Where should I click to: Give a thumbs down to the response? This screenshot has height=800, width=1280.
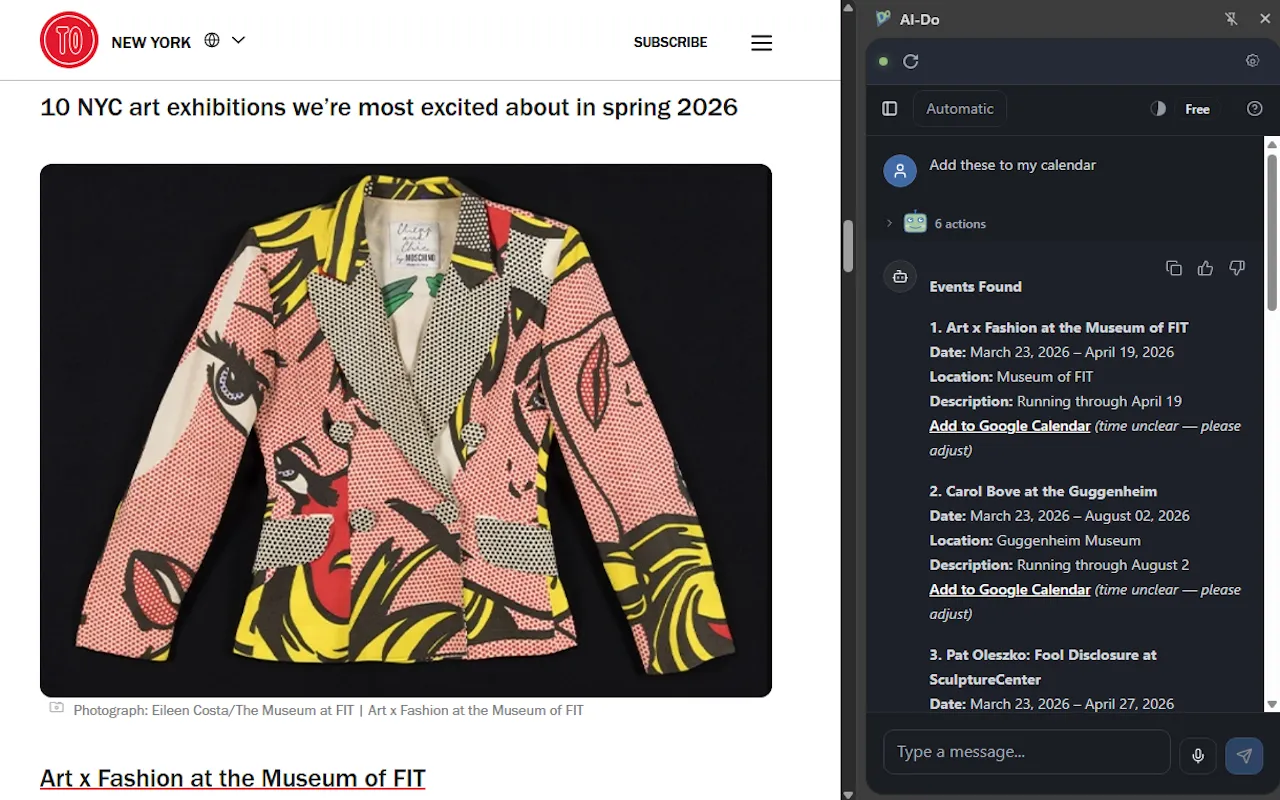tap(1237, 268)
